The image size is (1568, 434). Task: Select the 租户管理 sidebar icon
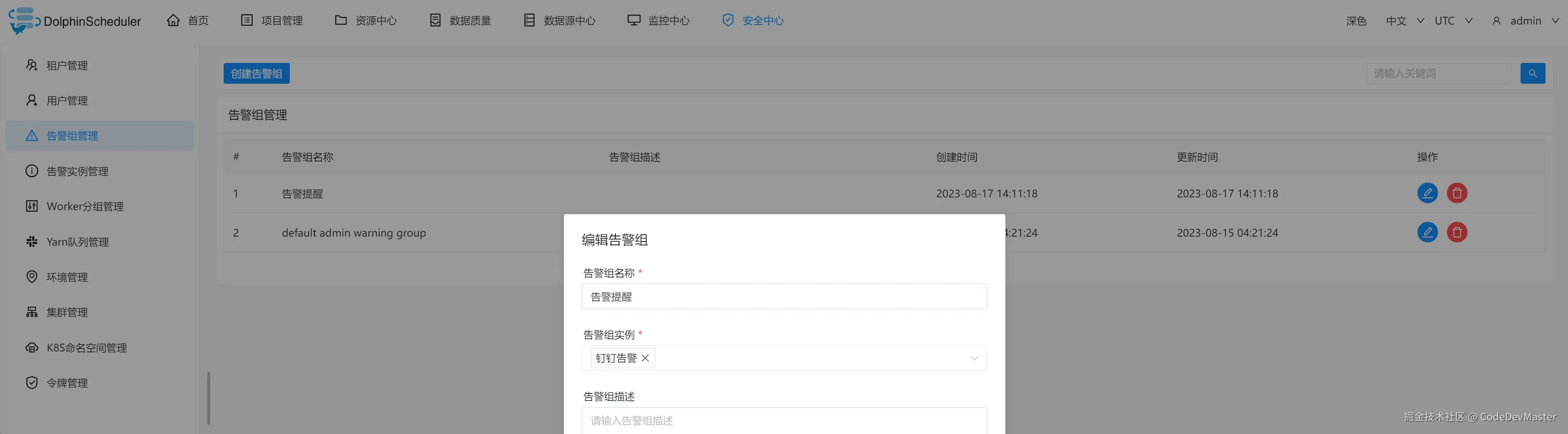[31, 65]
